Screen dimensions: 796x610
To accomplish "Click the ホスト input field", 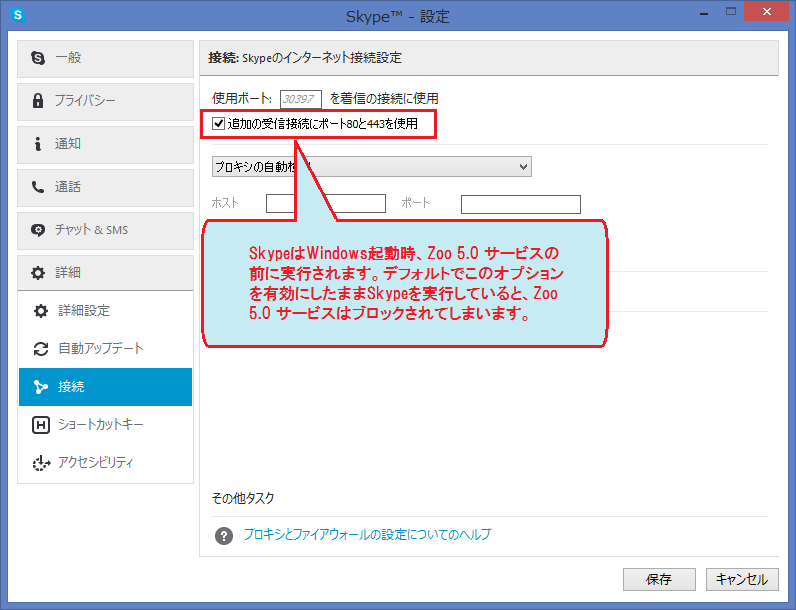I will (x=326, y=204).
